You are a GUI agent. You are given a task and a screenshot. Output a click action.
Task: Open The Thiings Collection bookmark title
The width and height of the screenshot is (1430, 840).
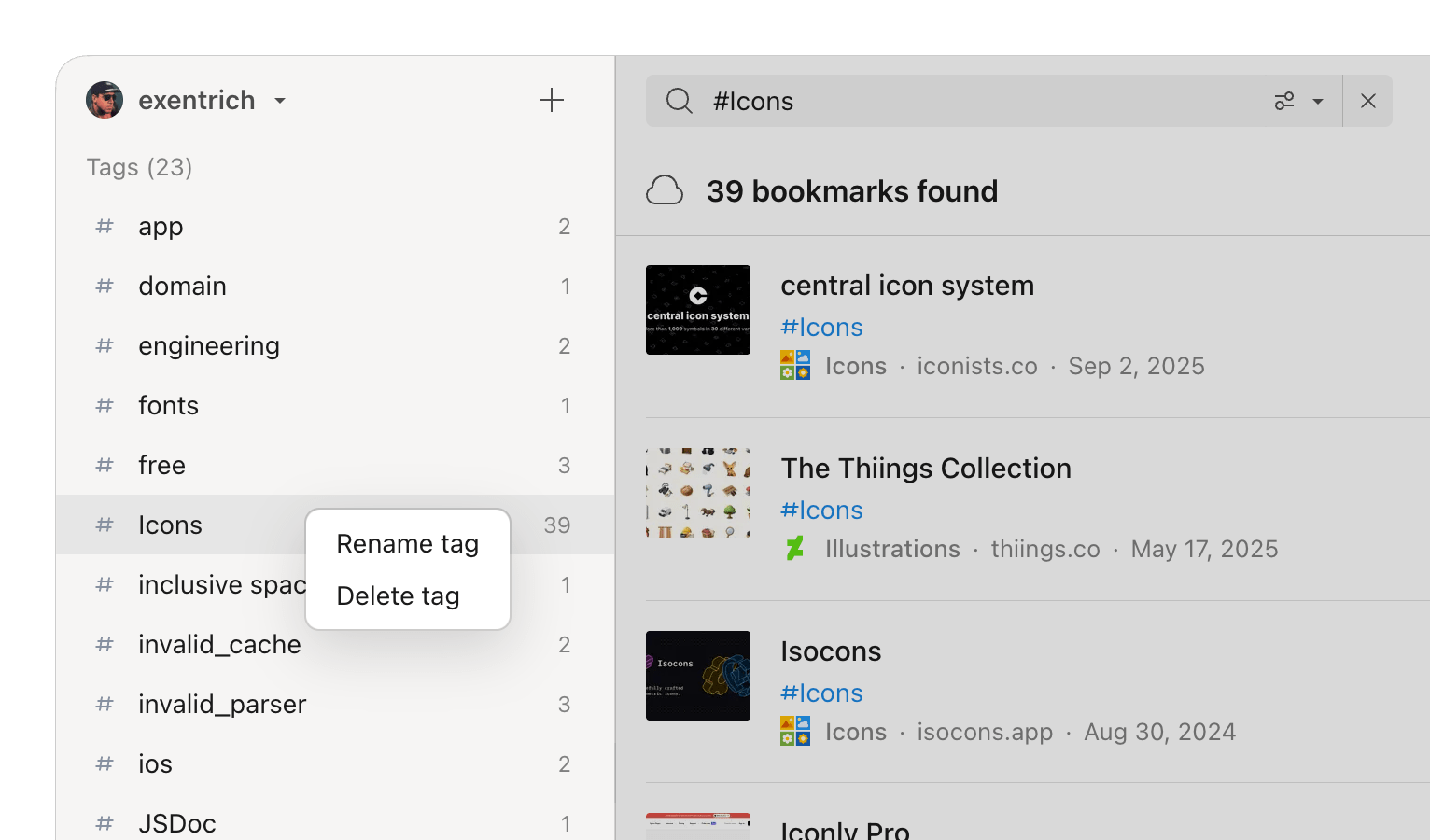[x=926, y=469]
